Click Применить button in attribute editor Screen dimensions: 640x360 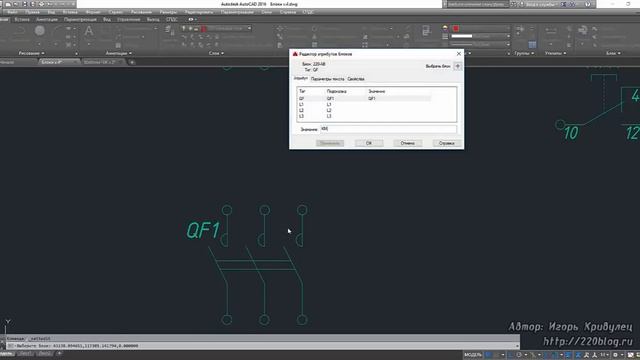click(x=330, y=143)
